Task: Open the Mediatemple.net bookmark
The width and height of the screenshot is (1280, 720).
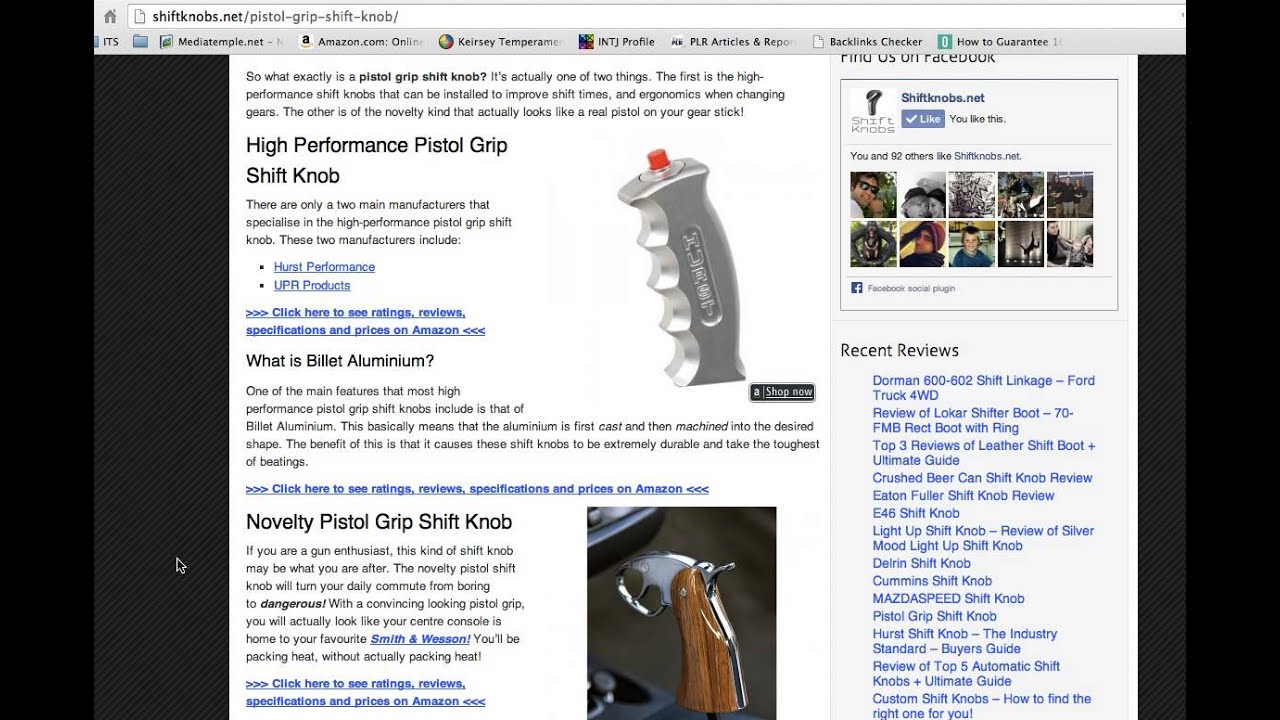Action: point(220,42)
